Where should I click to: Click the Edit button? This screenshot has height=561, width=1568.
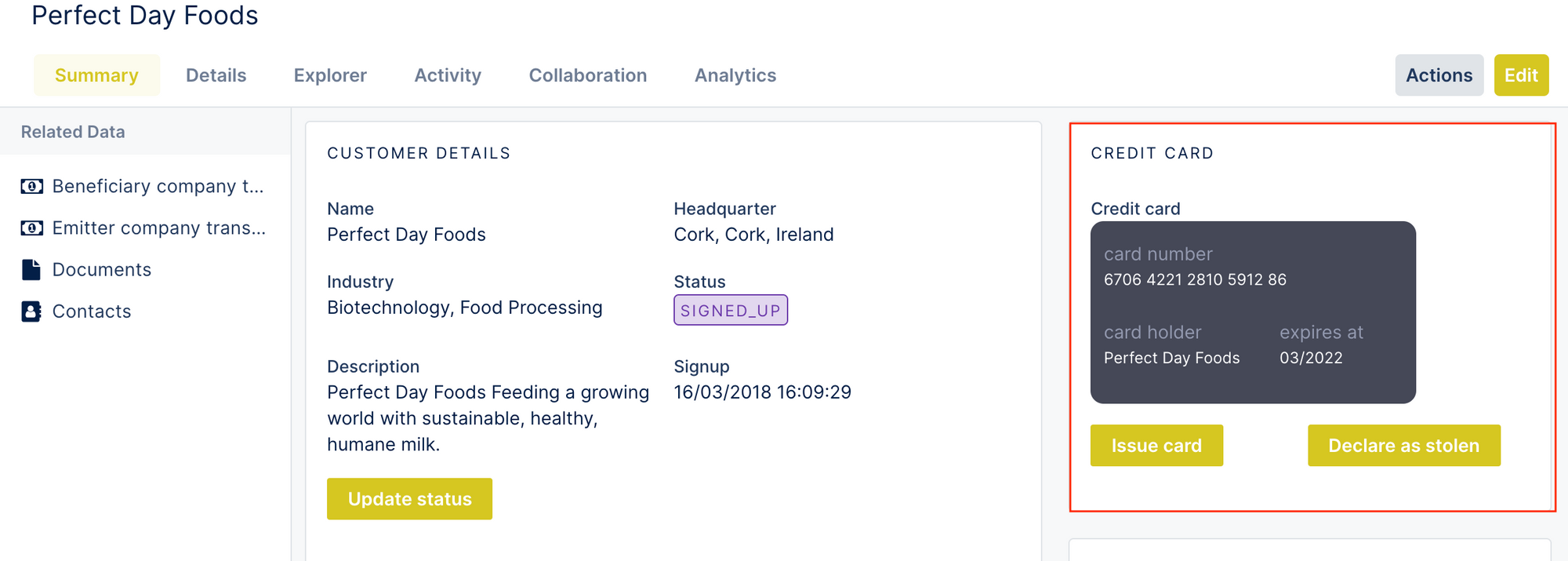(x=1521, y=75)
